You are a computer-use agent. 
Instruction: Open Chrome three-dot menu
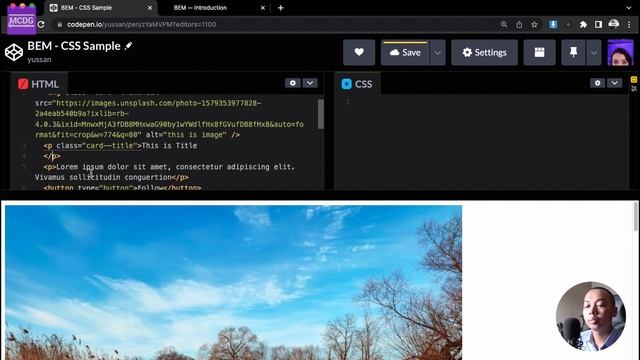point(629,24)
